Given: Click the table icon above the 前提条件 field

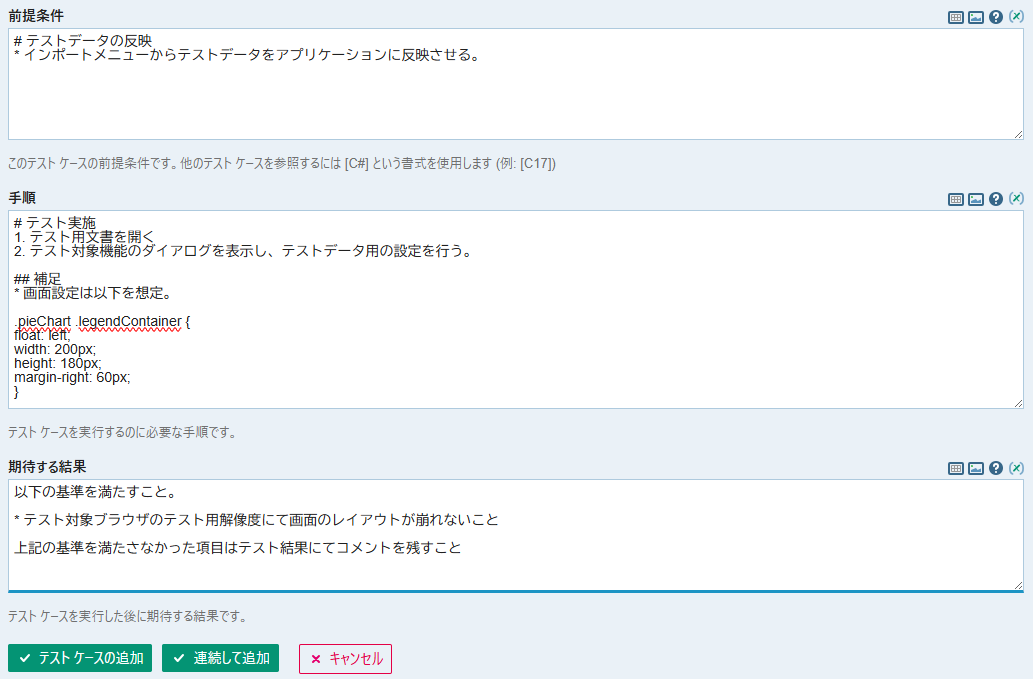Looking at the screenshot, I should 956,17.
